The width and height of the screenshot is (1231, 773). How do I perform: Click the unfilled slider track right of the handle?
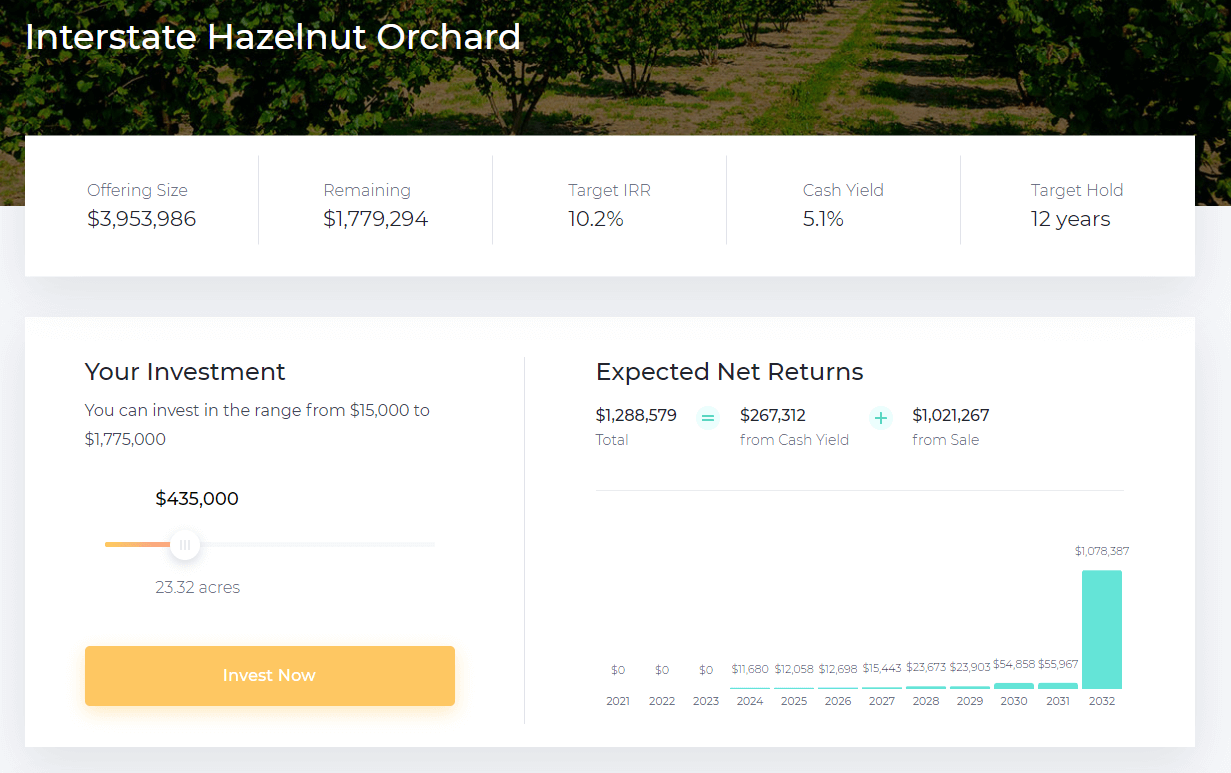click(318, 544)
